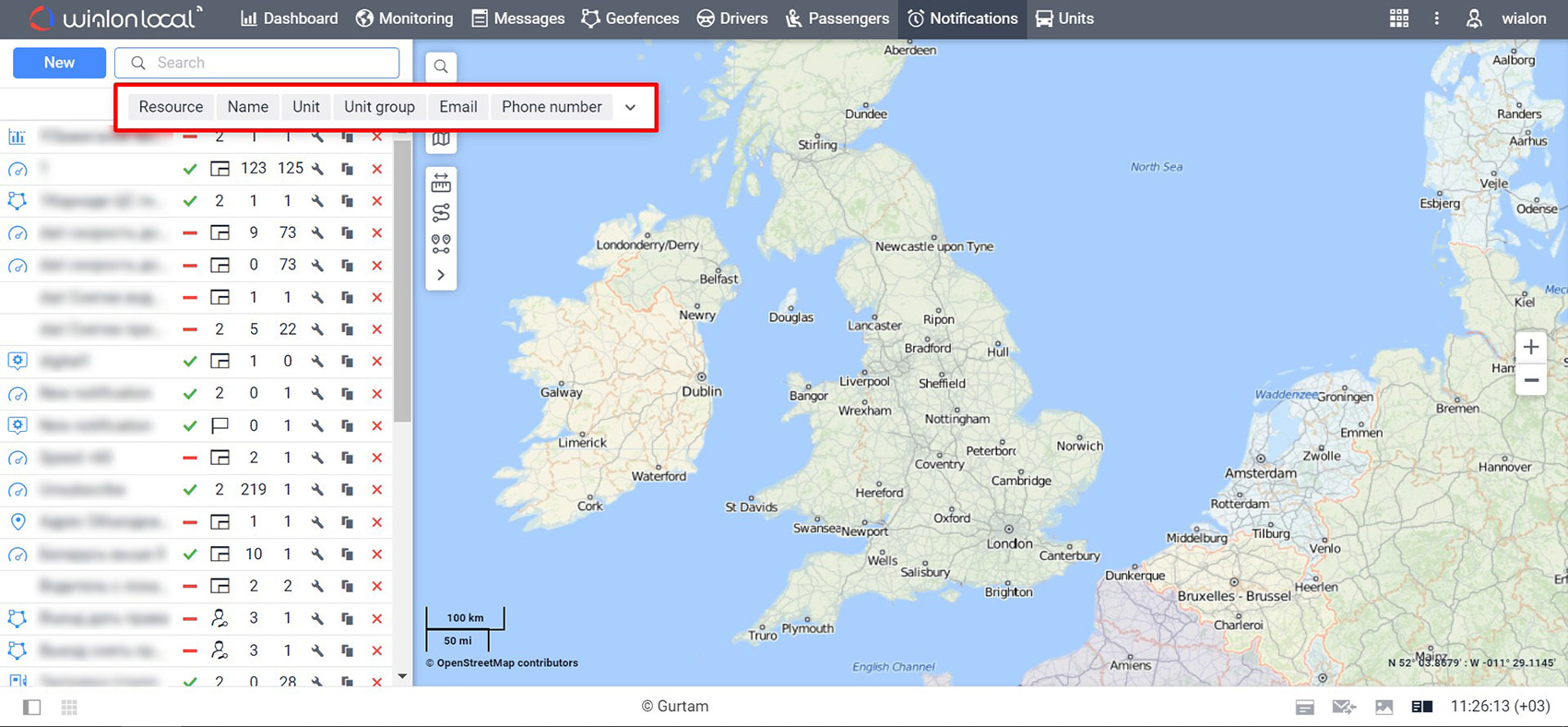The image size is (1568, 727).
Task: Open the Monitoring tab
Action: pyautogui.click(x=405, y=18)
